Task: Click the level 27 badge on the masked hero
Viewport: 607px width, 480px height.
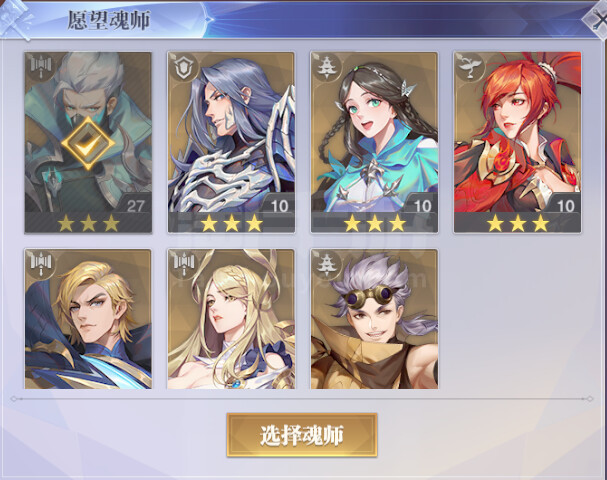Action: [135, 205]
